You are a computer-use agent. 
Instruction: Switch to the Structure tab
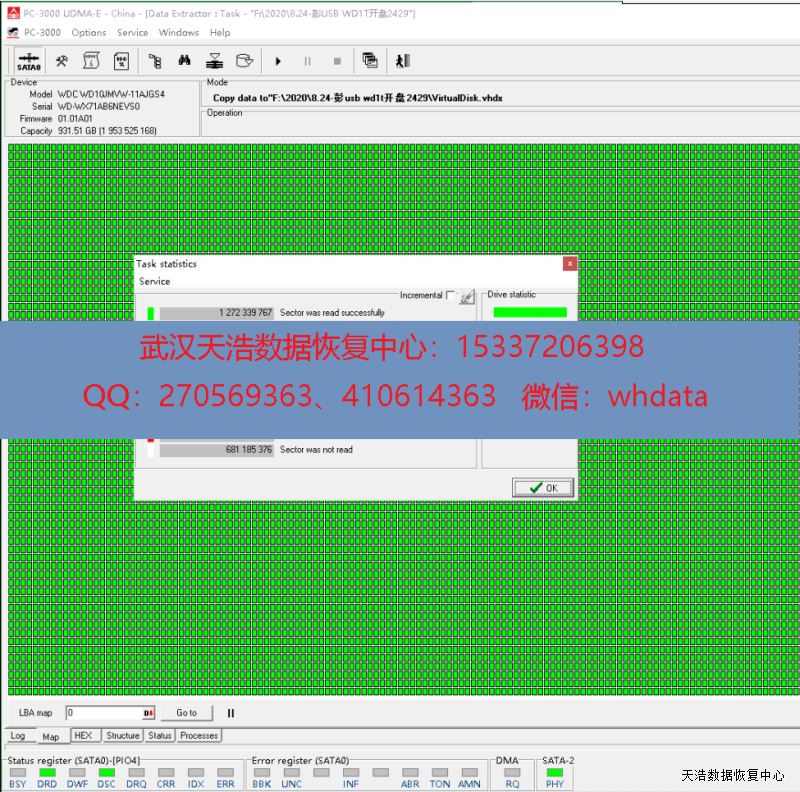(123, 736)
